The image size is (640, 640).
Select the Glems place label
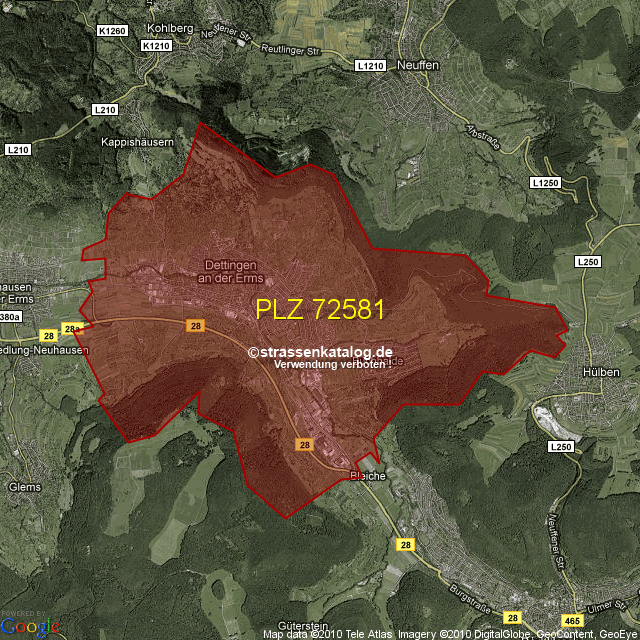click(x=23, y=487)
